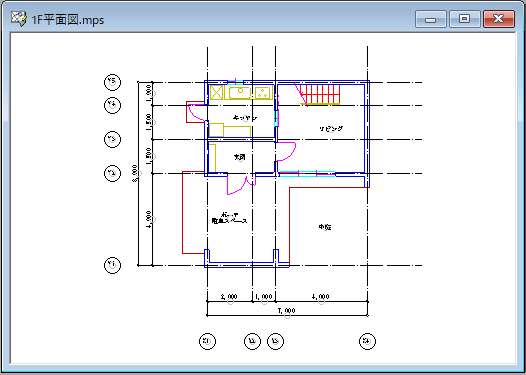The image size is (526, 375).
Task: Select the Y1 grid axis bubble
Action: [x=112, y=265]
